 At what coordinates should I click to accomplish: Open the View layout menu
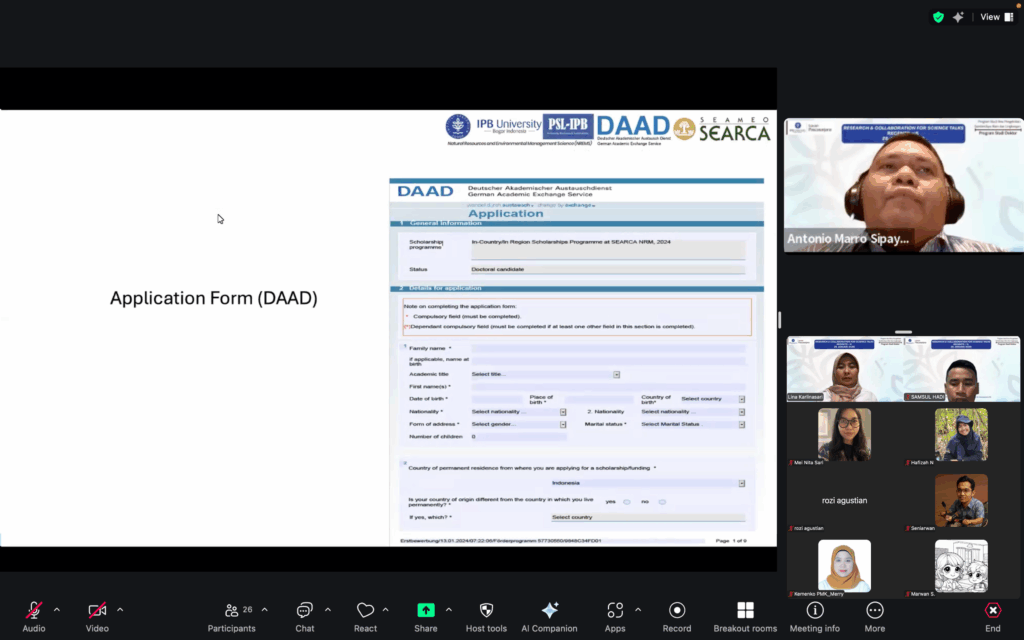coord(990,17)
